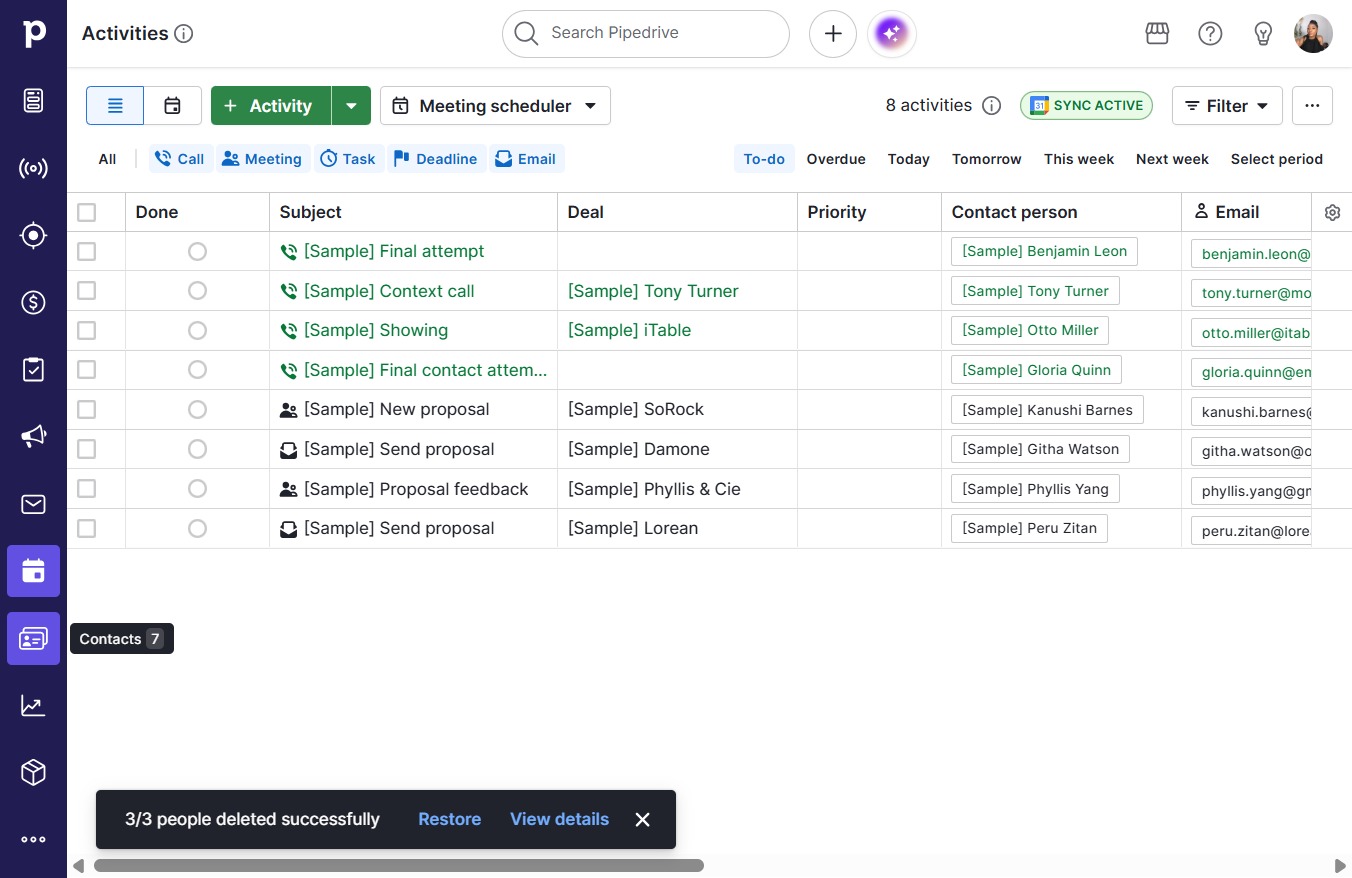Image resolution: width=1352 pixels, height=878 pixels.
Task: Open the Deals dollar sidebar icon
Action: [33, 302]
